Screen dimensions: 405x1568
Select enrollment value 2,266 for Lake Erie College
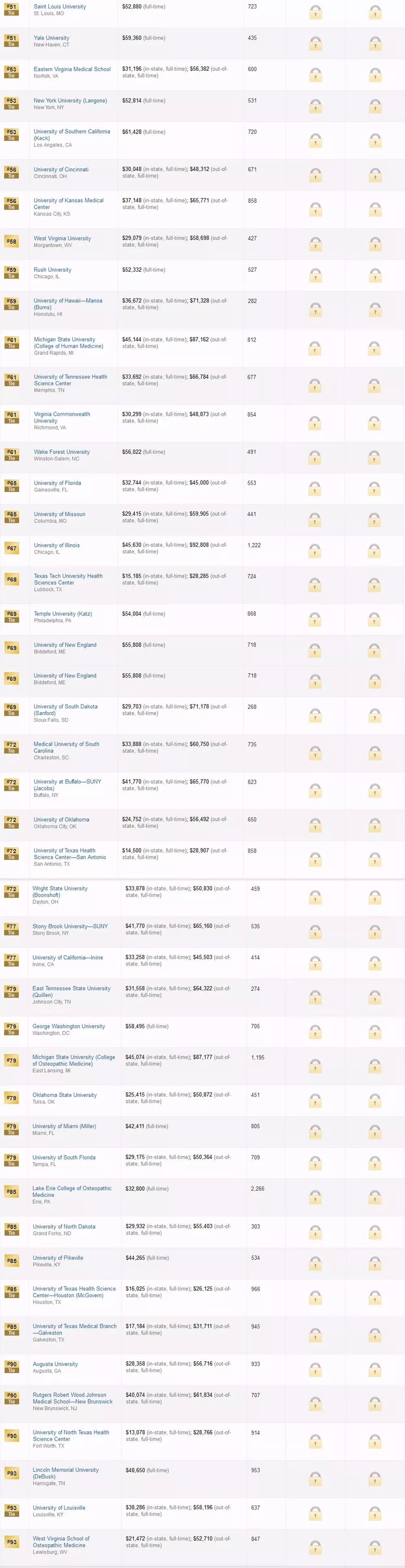[x=258, y=1189]
